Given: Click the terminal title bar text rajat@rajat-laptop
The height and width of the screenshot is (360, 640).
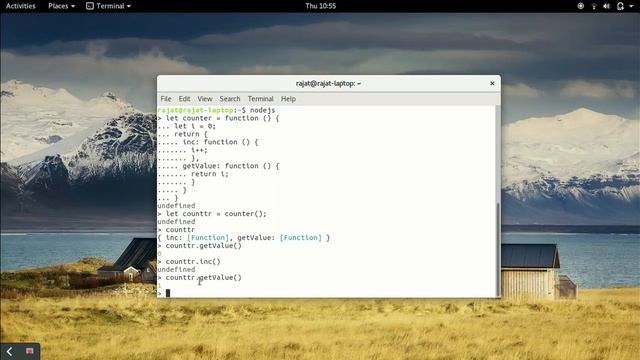Looking at the screenshot, I should tap(328, 83).
